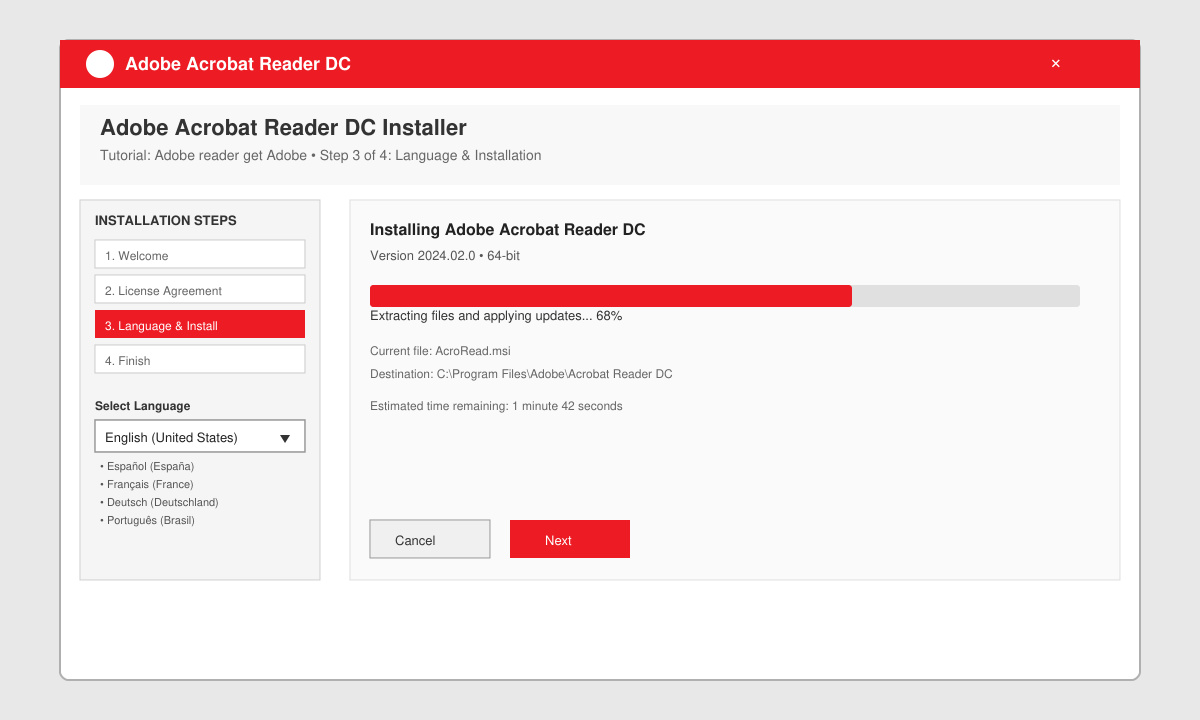Click the Cancel button
Screen dimensions: 1200x720
coord(430,539)
